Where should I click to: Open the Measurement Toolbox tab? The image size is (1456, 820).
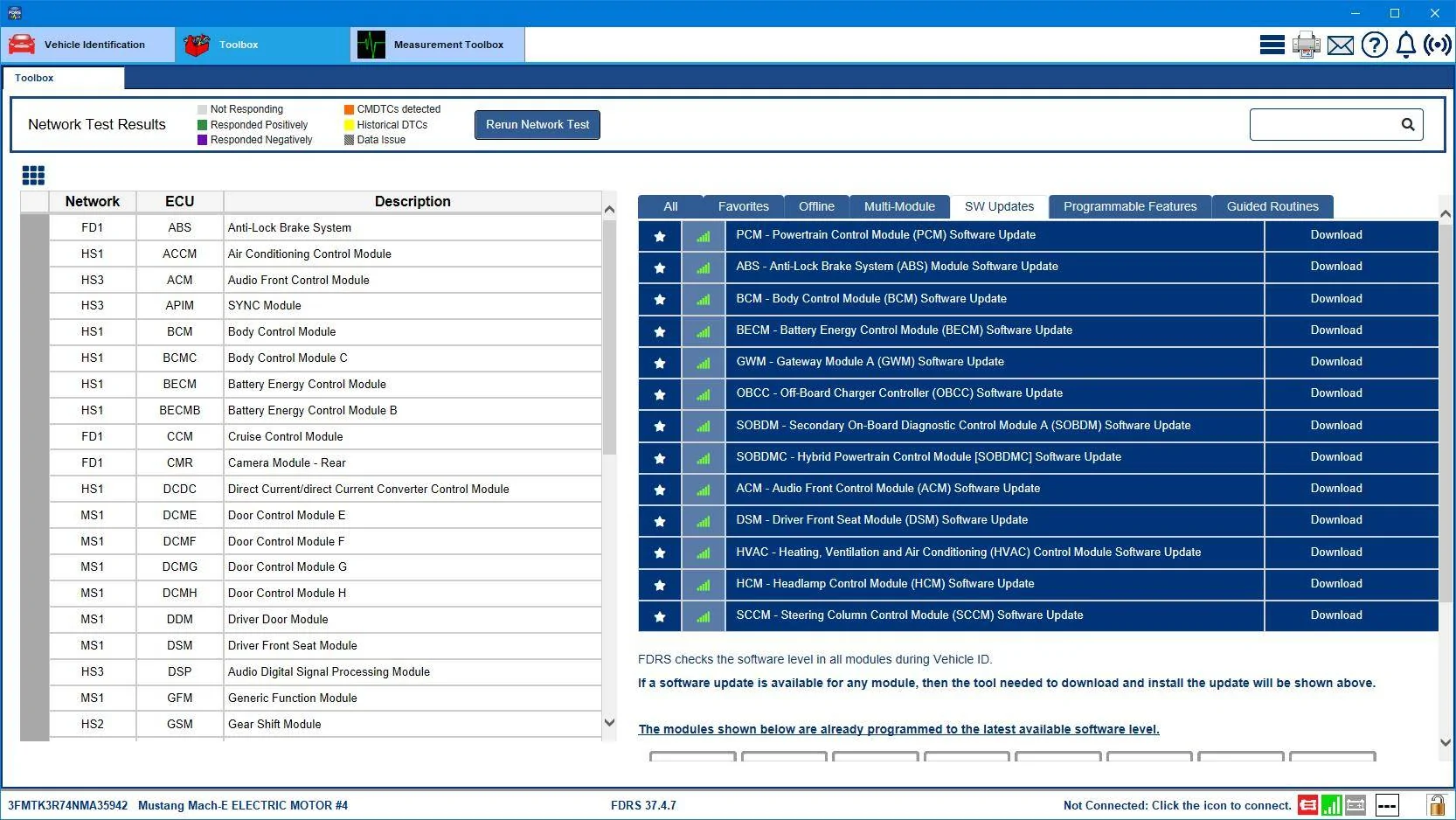[437, 45]
